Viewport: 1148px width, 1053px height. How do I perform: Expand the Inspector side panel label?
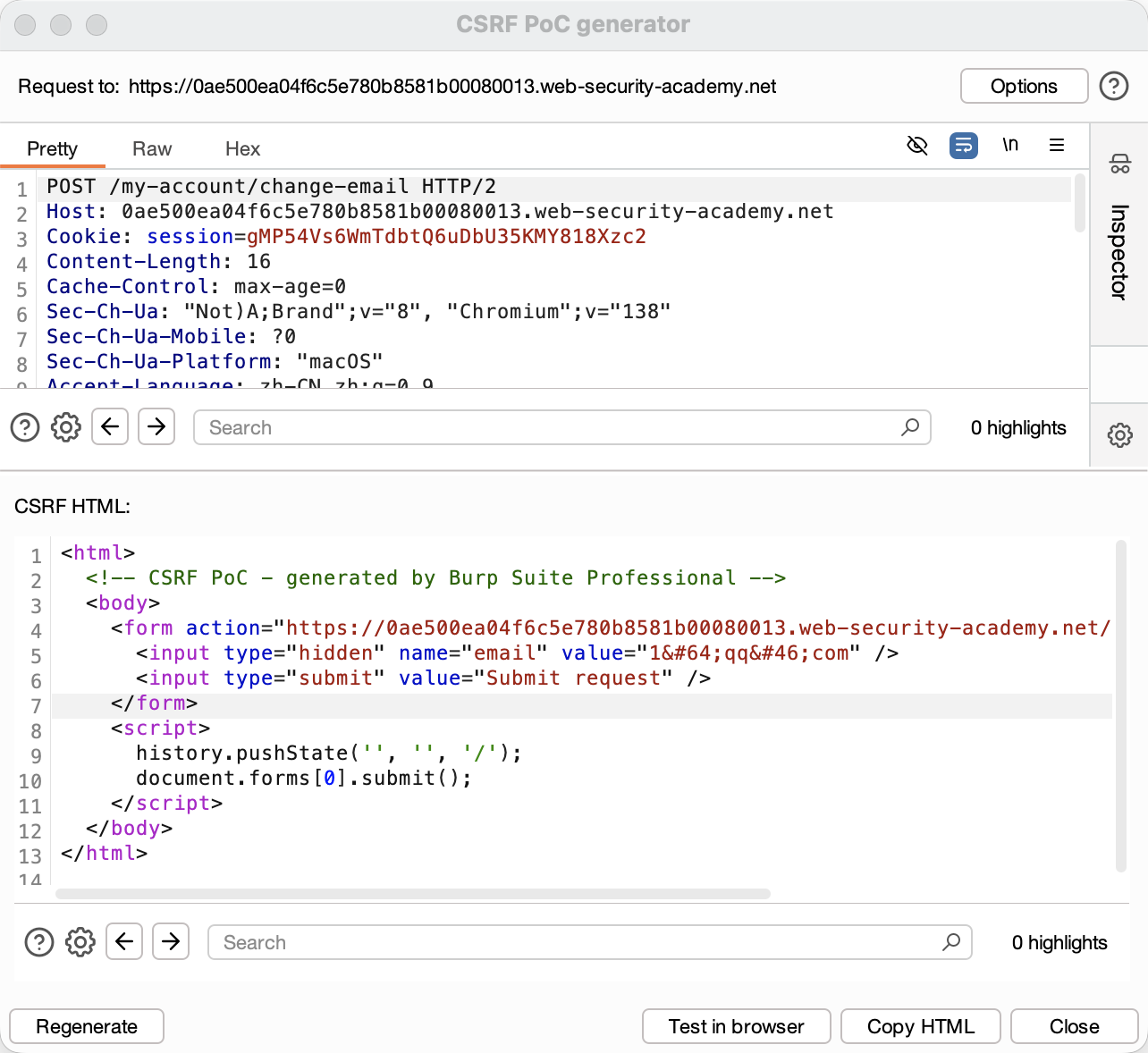tap(1119, 252)
